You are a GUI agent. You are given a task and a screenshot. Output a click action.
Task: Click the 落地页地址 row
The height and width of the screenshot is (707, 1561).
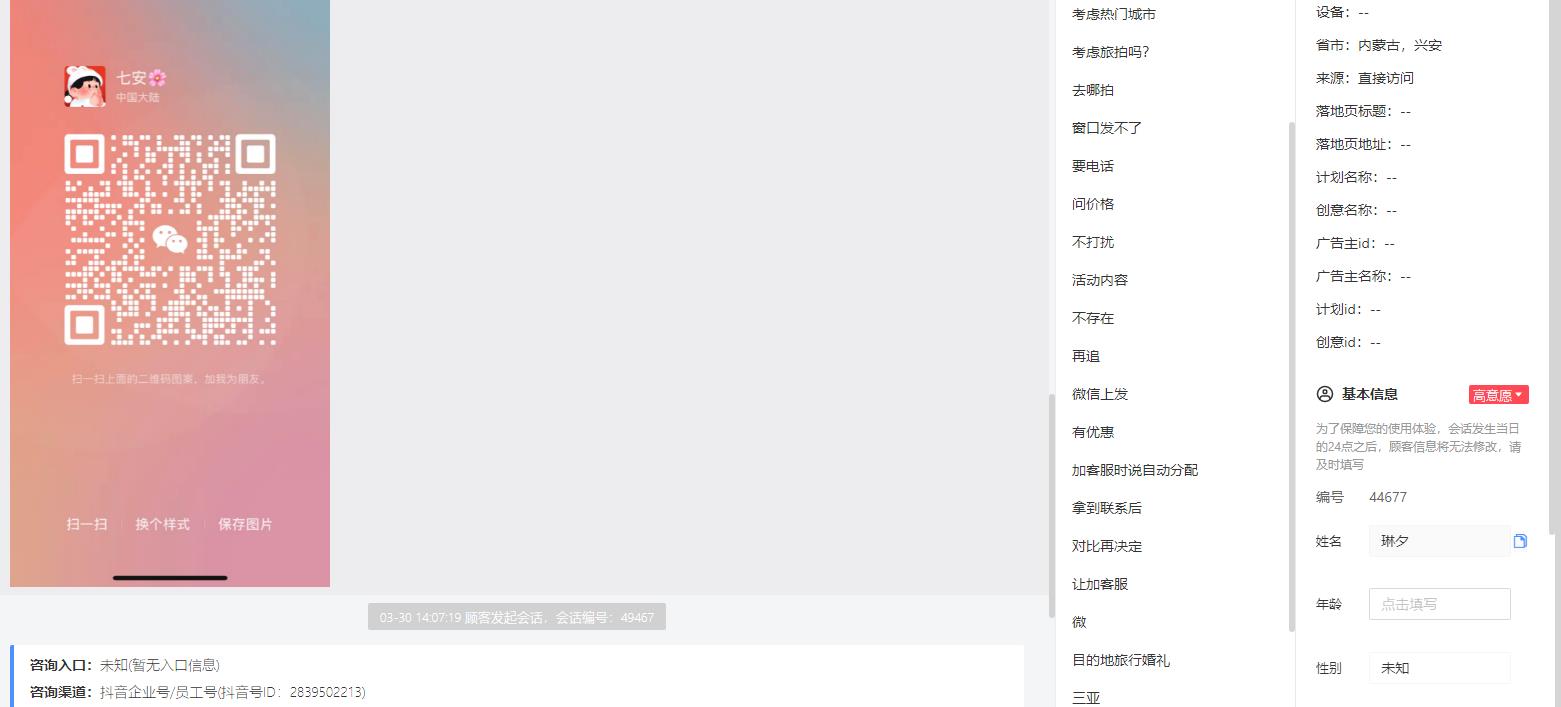[x=1364, y=144]
